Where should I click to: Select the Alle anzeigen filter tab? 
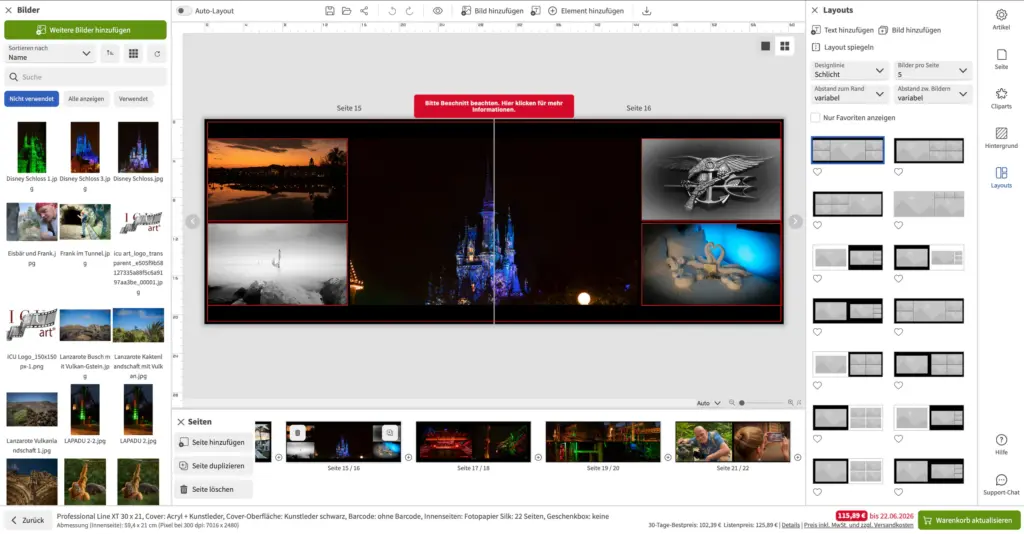tap(86, 99)
